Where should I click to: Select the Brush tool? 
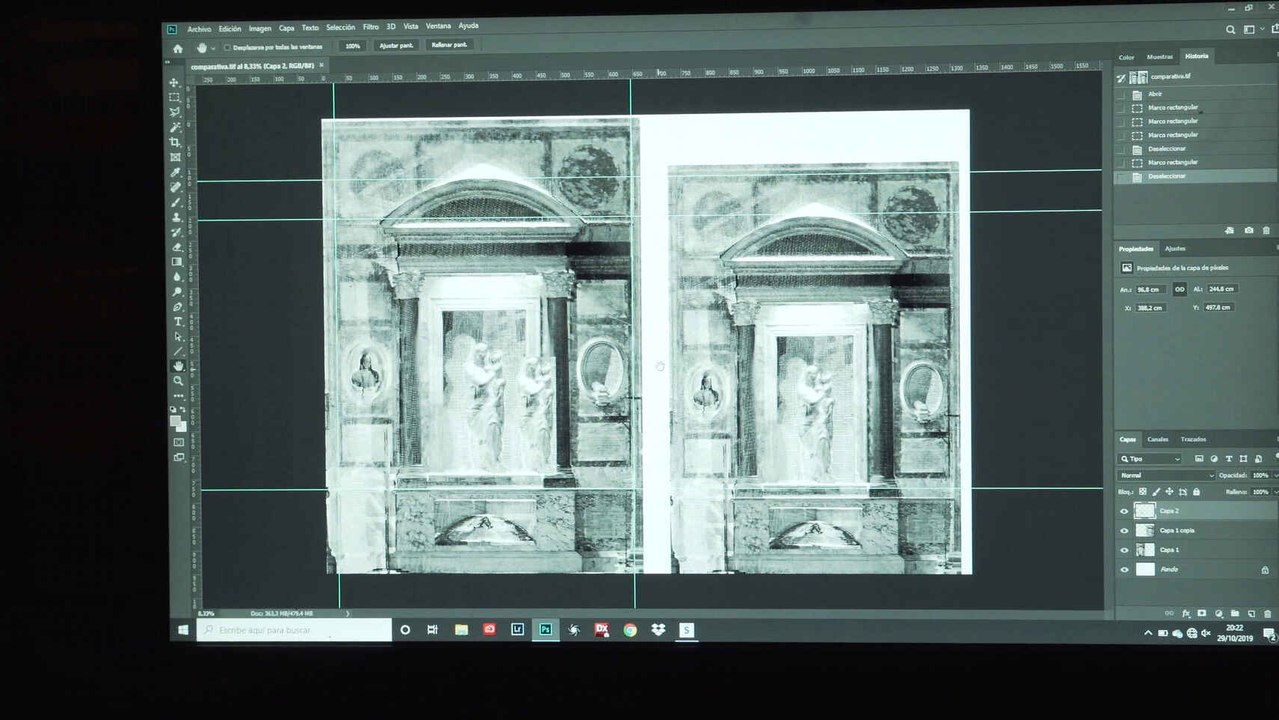tap(176, 202)
